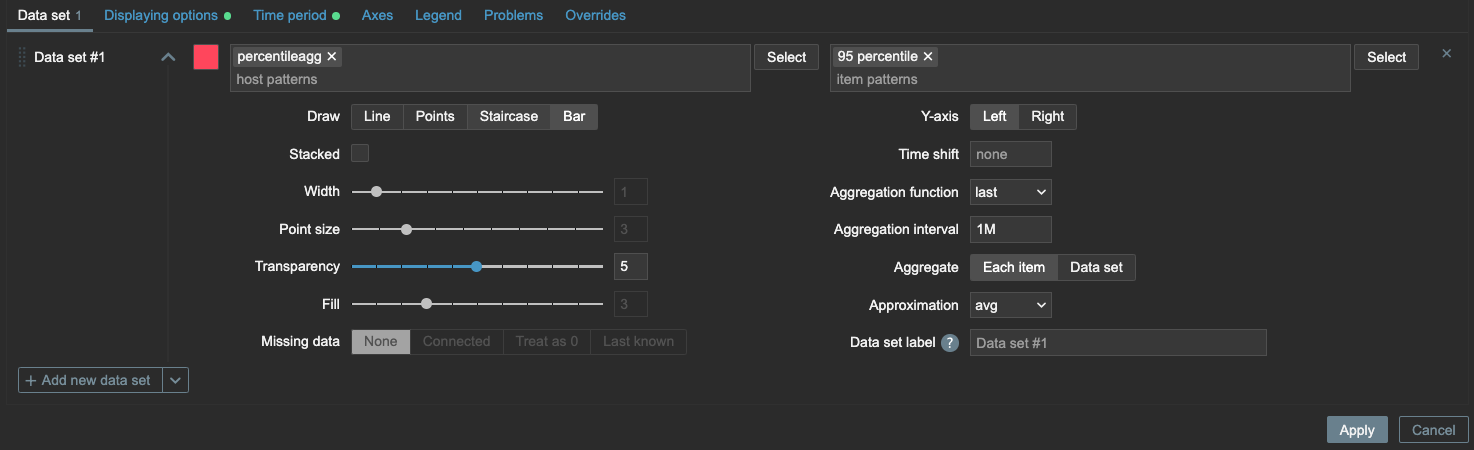Viewport: 1474px width, 450px height.
Task: Open the Aggregation function dropdown
Action: pos(1010,192)
